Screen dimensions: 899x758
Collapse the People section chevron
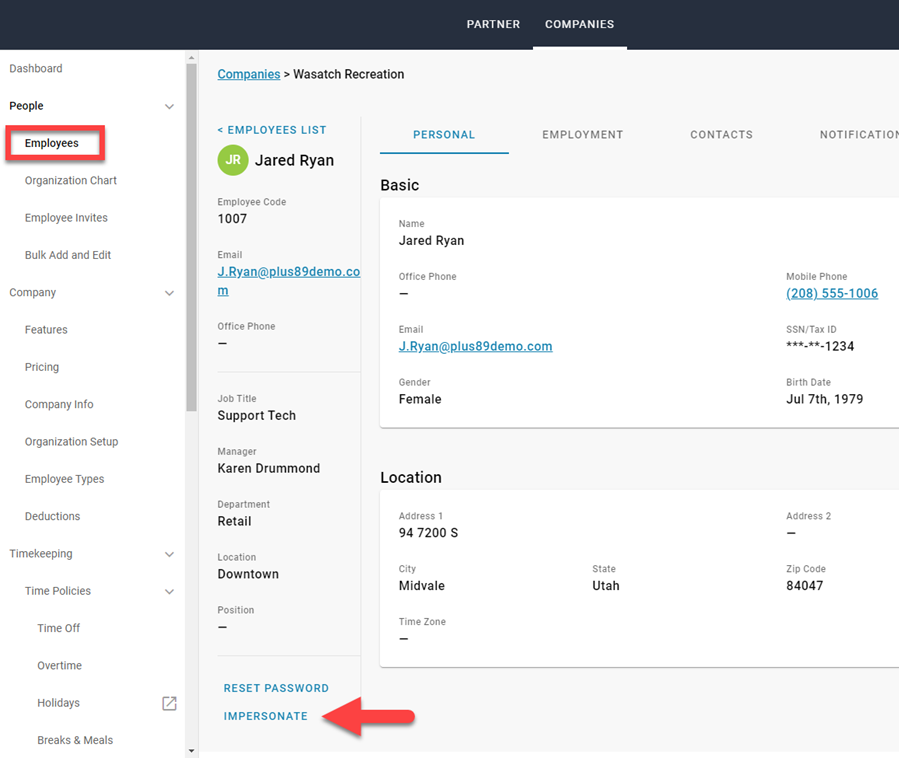pyautogui.click(x=169, y=105)
